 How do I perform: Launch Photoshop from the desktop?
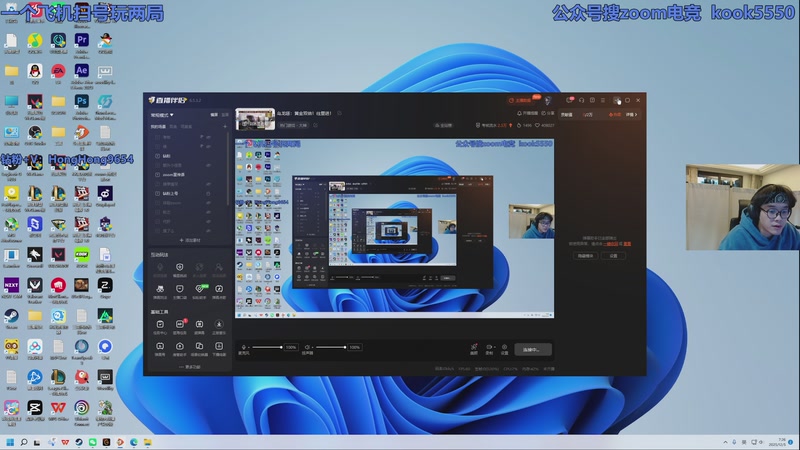tap(82, 102)
